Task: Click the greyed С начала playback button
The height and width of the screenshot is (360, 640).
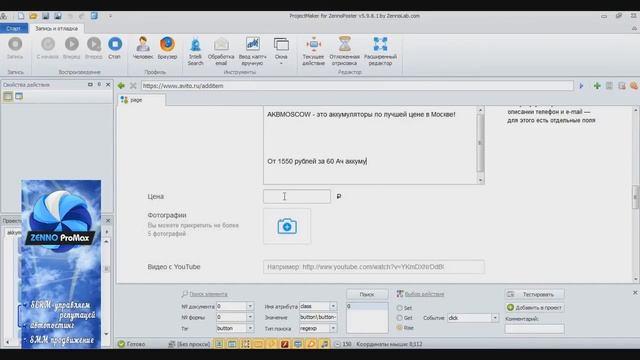Action: (48, 48)
